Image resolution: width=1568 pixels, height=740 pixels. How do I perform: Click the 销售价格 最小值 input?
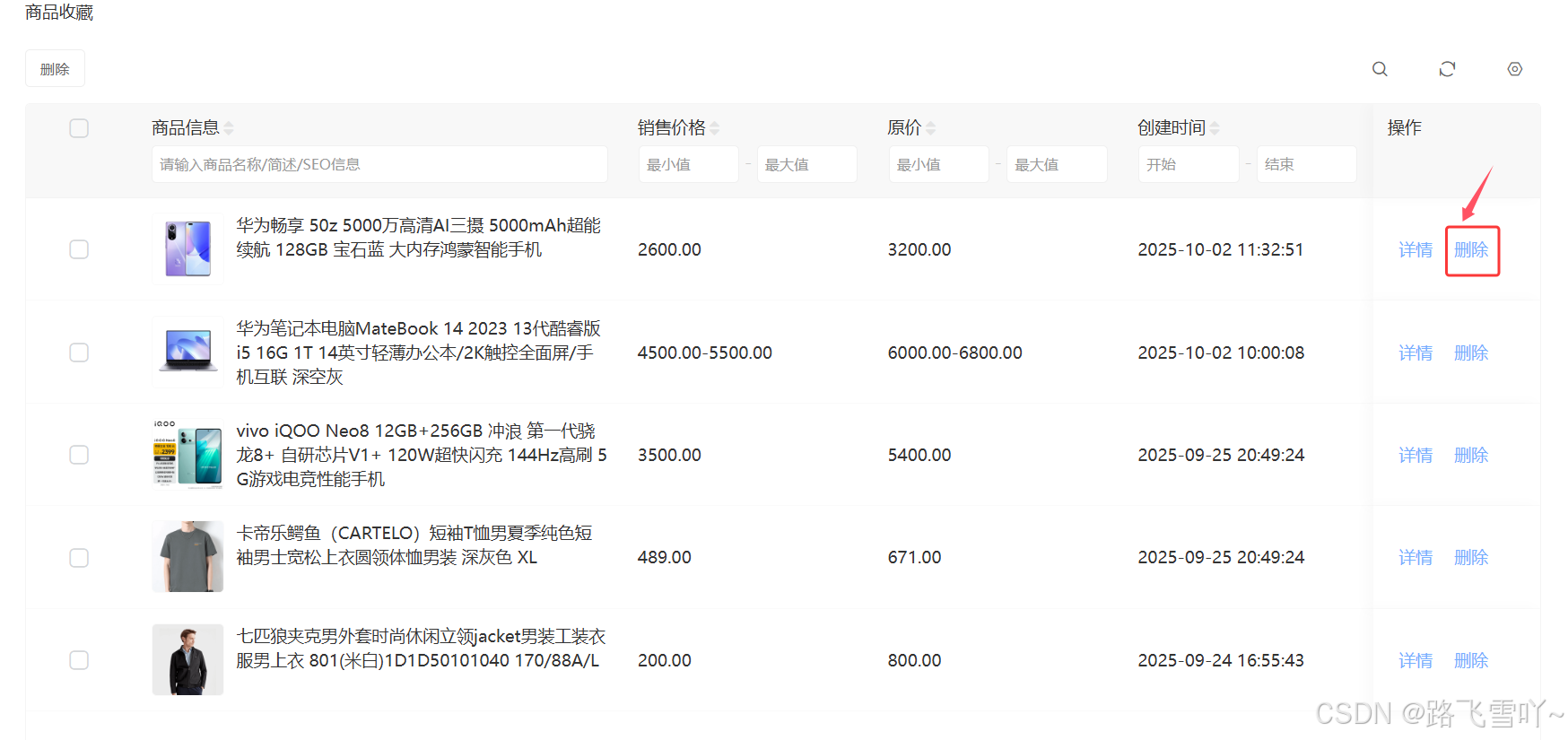pos(688,164)
